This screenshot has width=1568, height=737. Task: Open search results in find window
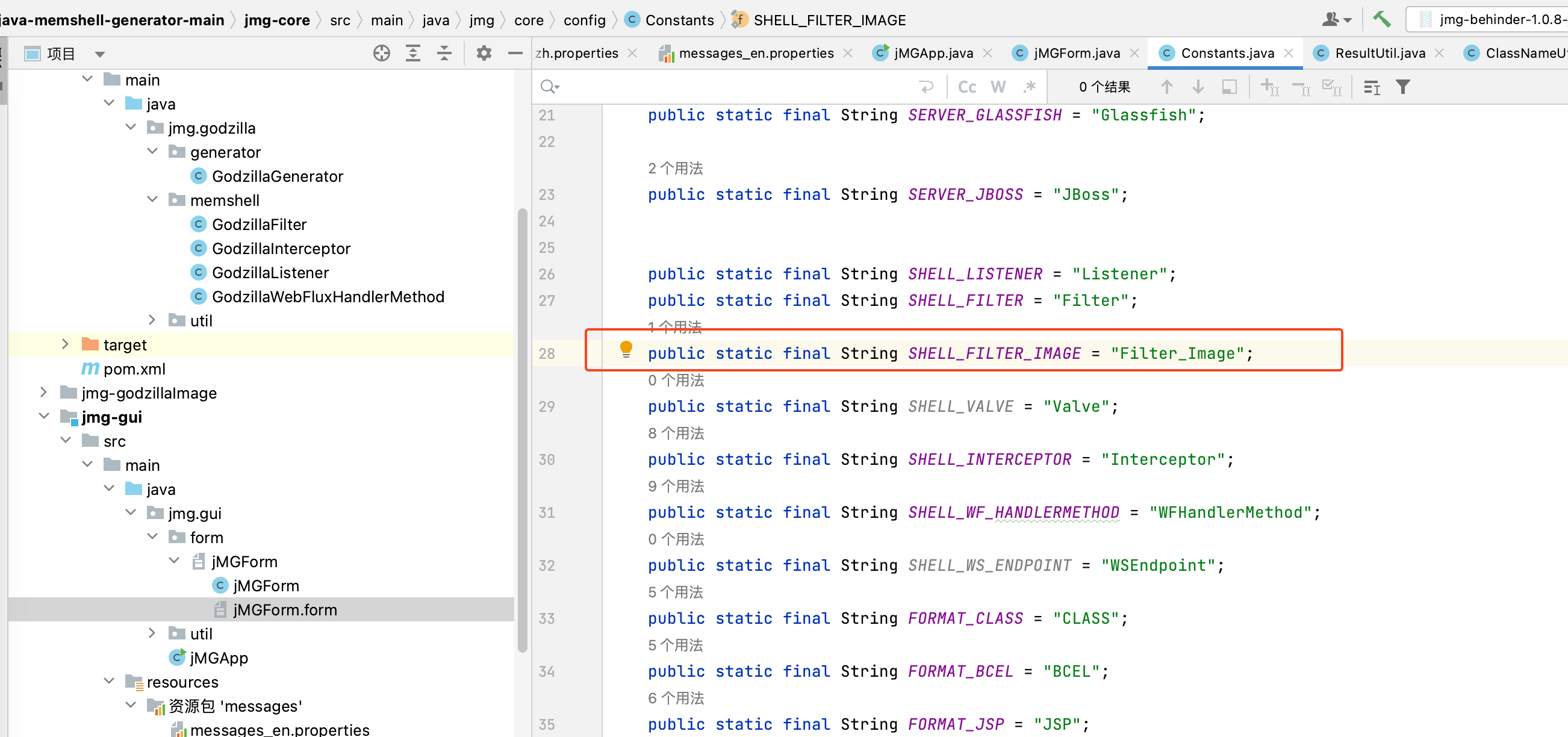[1372, 88]
